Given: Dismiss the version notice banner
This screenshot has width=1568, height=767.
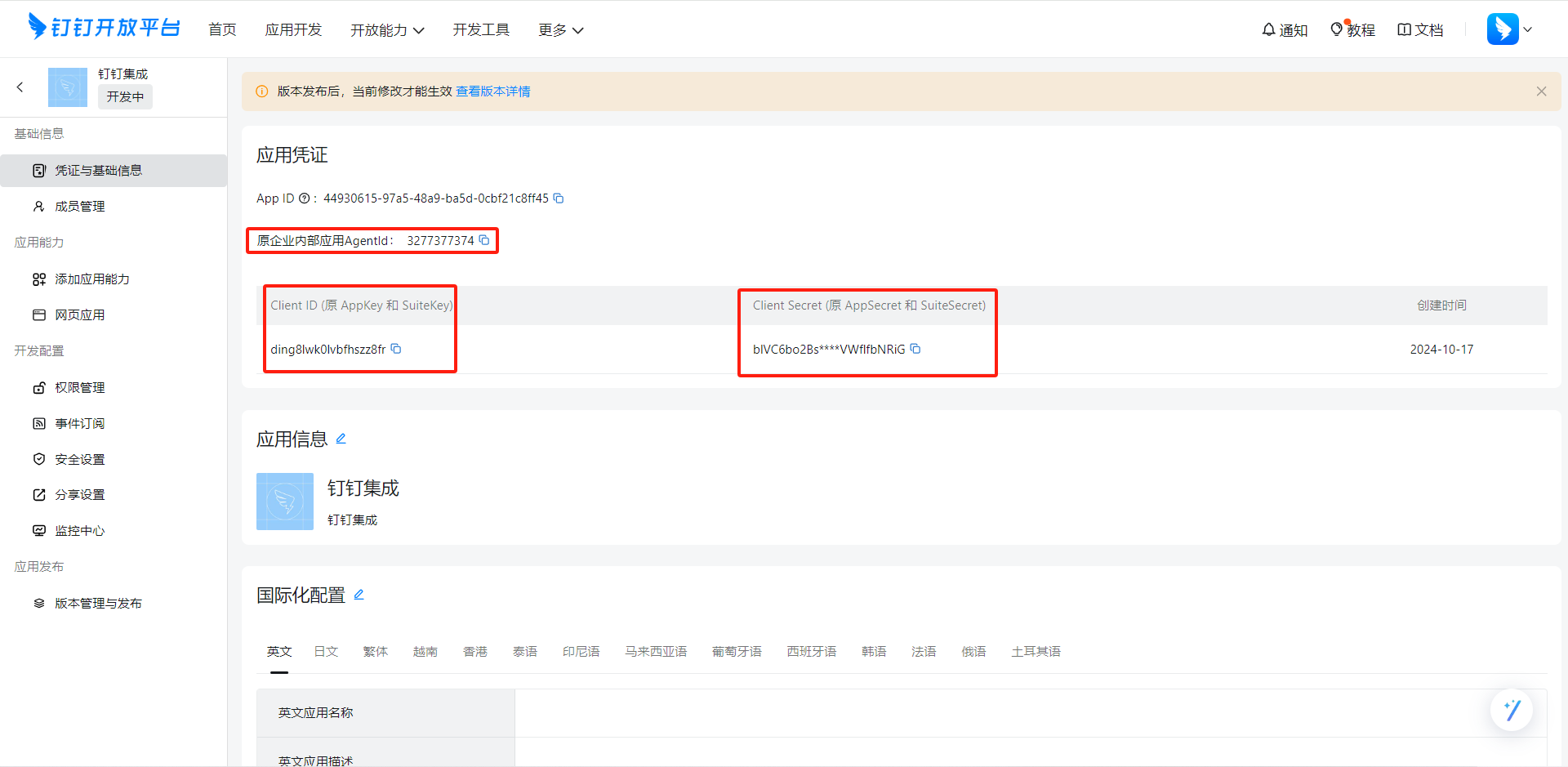Looking at the screenshot, I should pos(1541,91).
